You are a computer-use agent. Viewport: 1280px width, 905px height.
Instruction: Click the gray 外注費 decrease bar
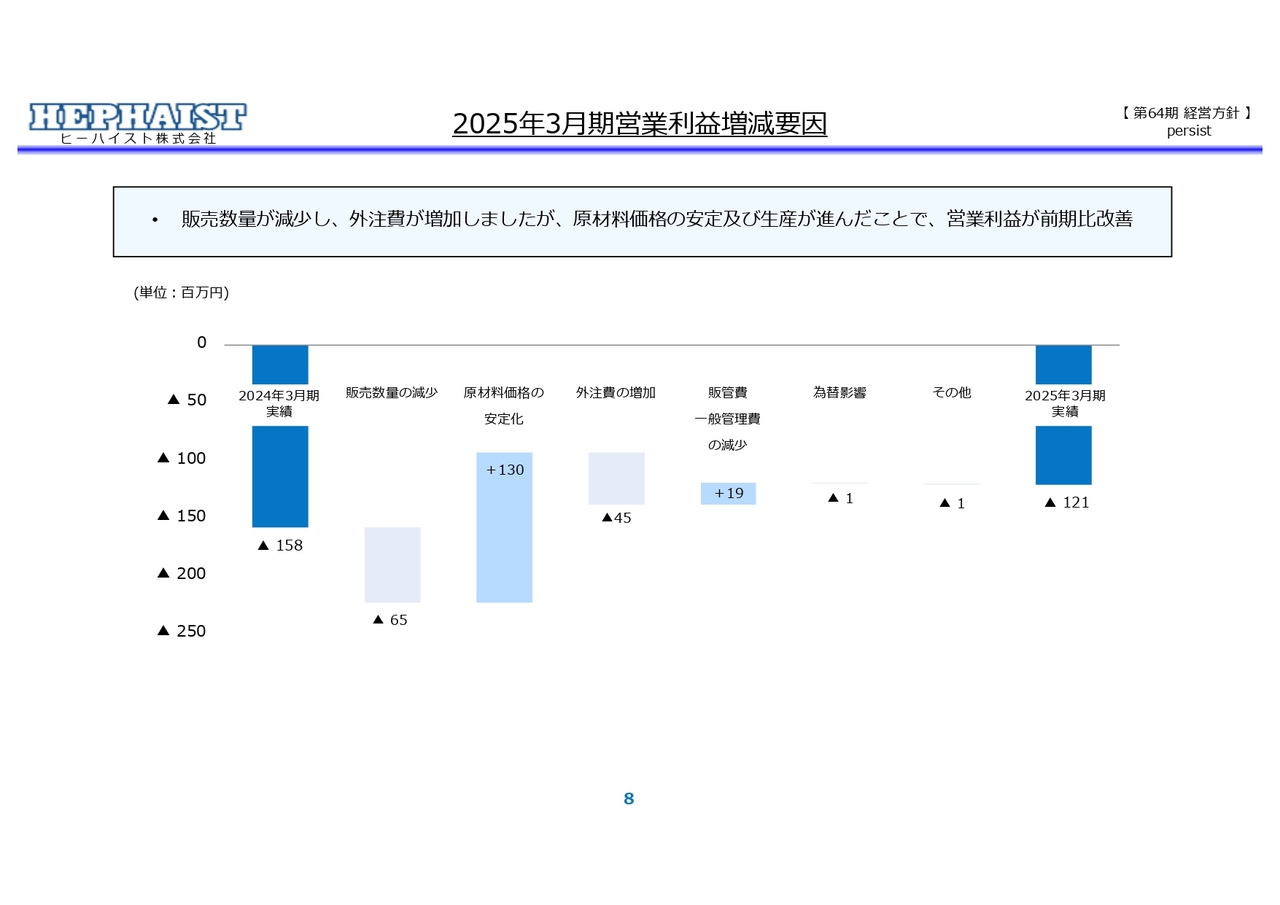coord(616,478)
